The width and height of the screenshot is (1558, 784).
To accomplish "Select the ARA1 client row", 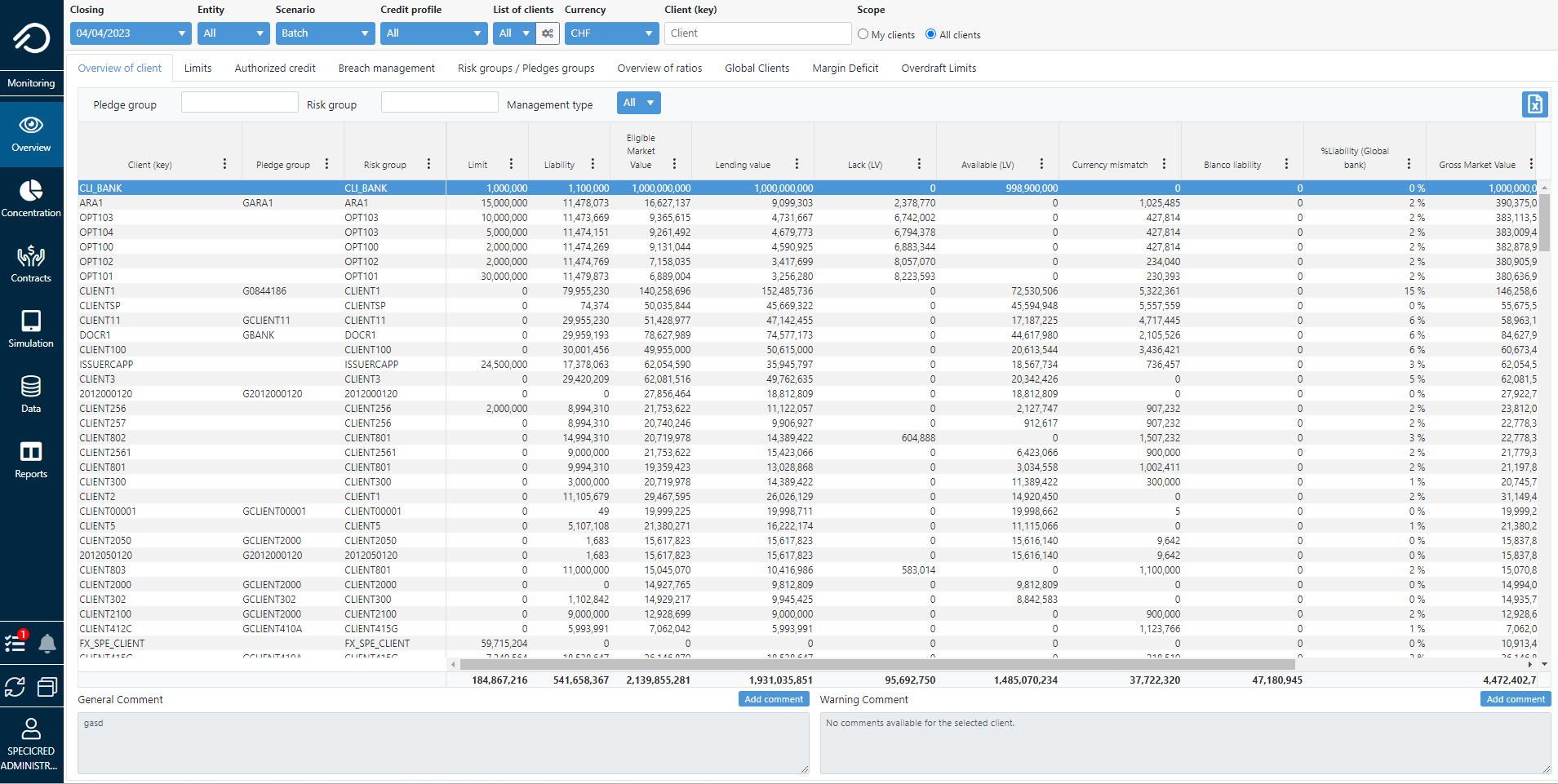I will pos(808,203).
